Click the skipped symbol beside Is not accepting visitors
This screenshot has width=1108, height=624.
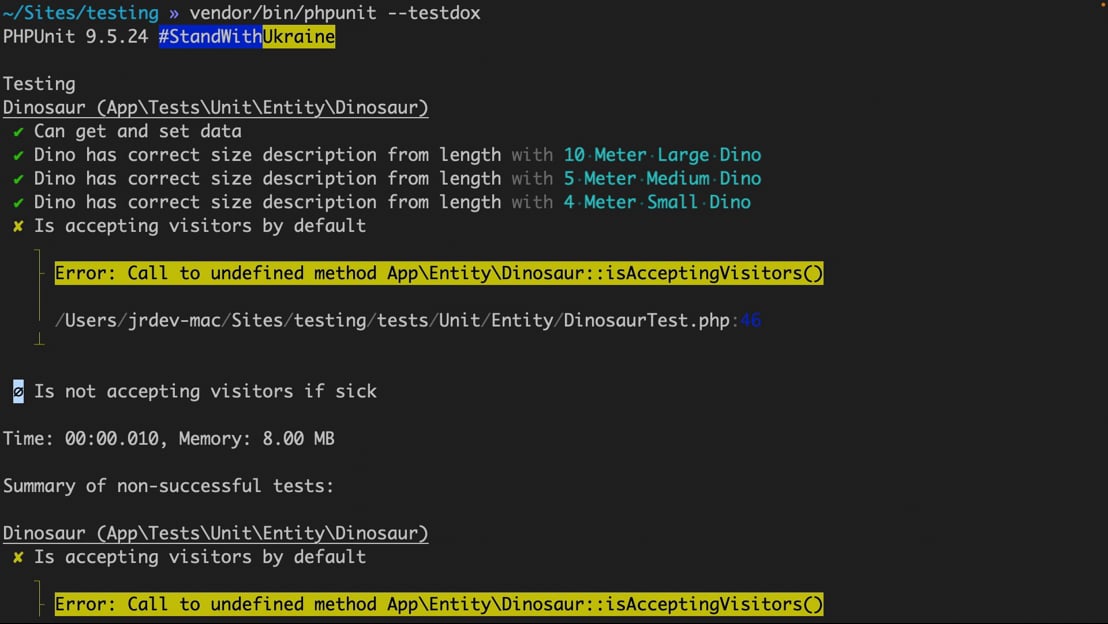18,392
